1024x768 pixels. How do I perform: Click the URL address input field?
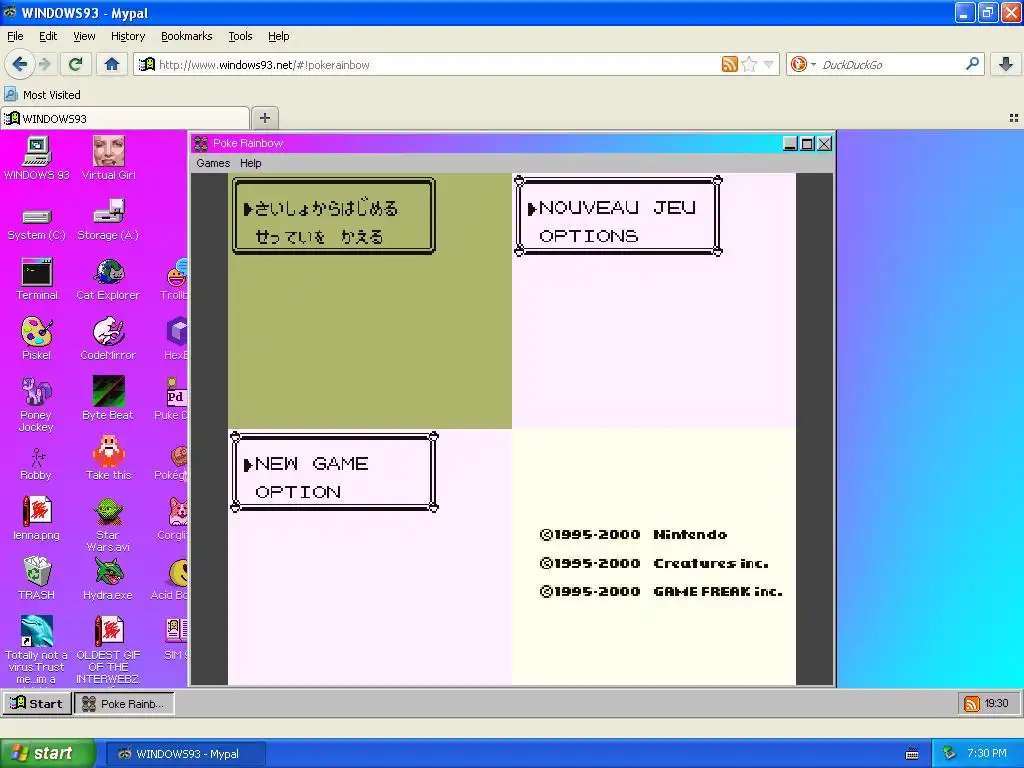click(x=436, y=64)
